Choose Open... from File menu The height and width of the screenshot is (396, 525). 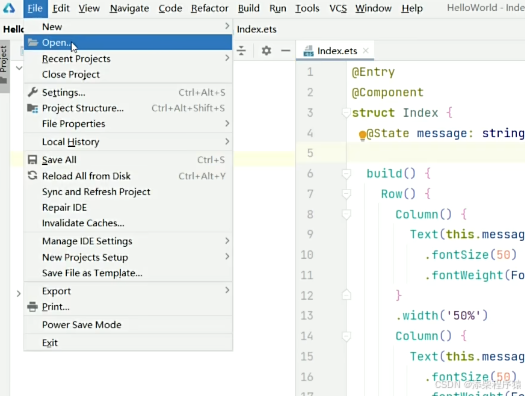pyautogui.click(x=128, y=43)
